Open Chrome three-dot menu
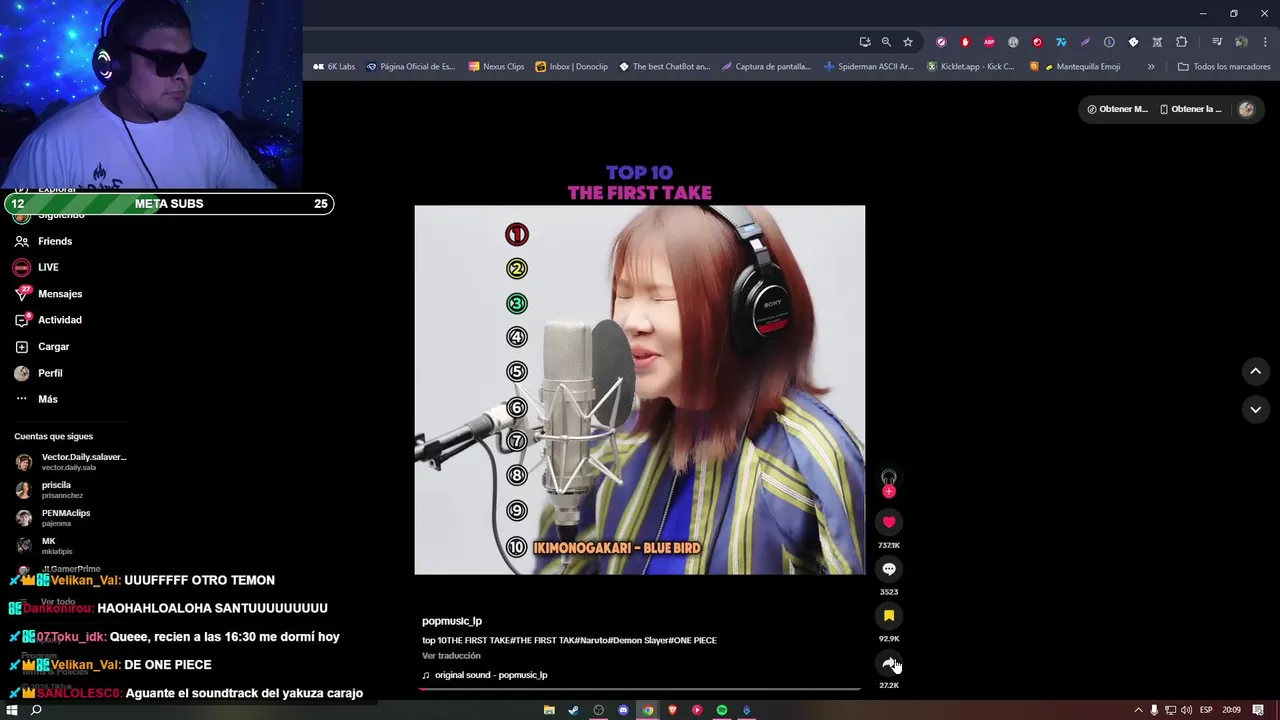Screen dimensions: 1280x720 click(1264, 42)
